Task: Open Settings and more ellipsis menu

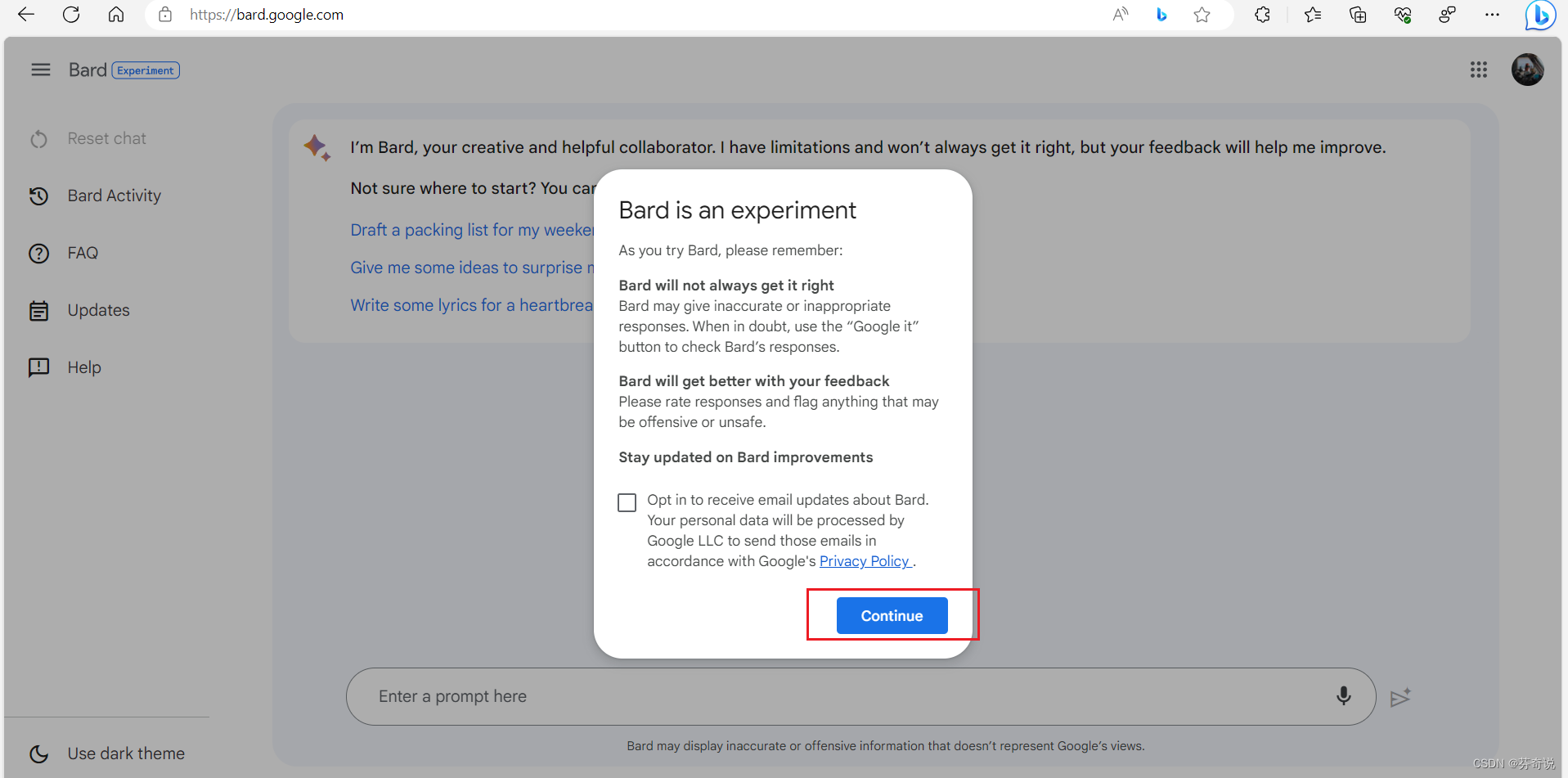Action: tap(1492, 15)
